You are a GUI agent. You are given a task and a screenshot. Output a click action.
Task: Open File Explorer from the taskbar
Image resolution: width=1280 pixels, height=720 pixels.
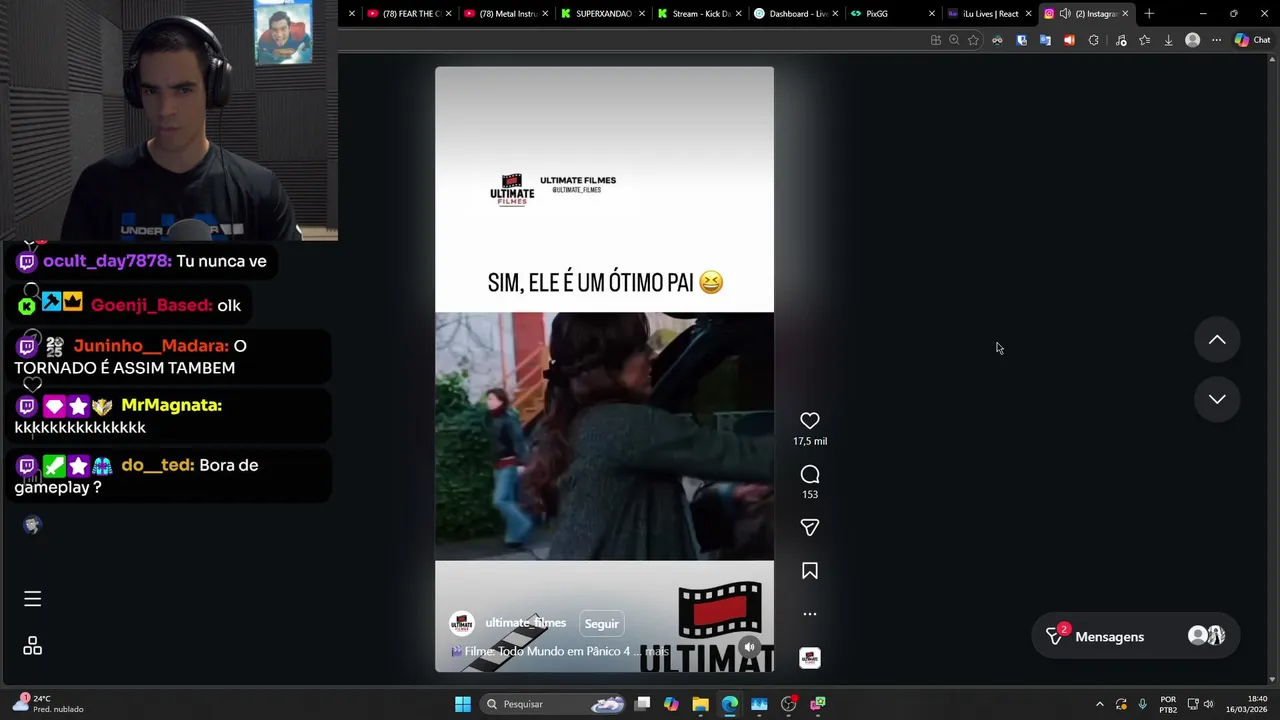(x=700, y=704)
